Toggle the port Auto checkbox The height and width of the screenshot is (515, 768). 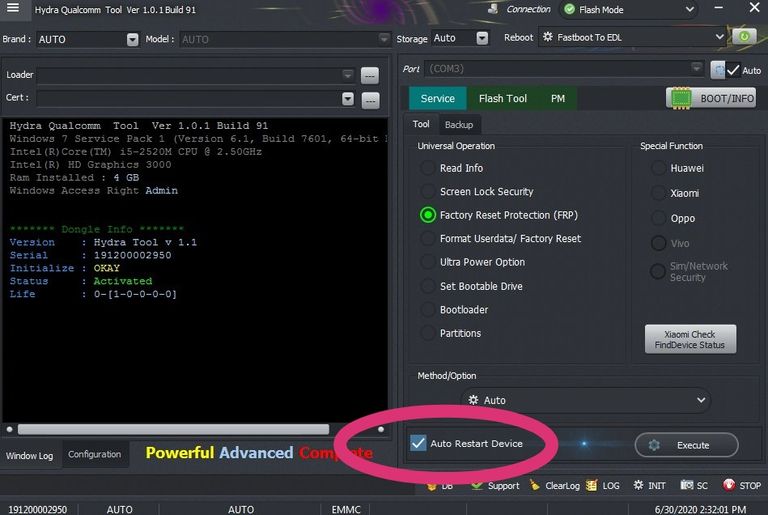pyautogui.click(x=733, y=70)
